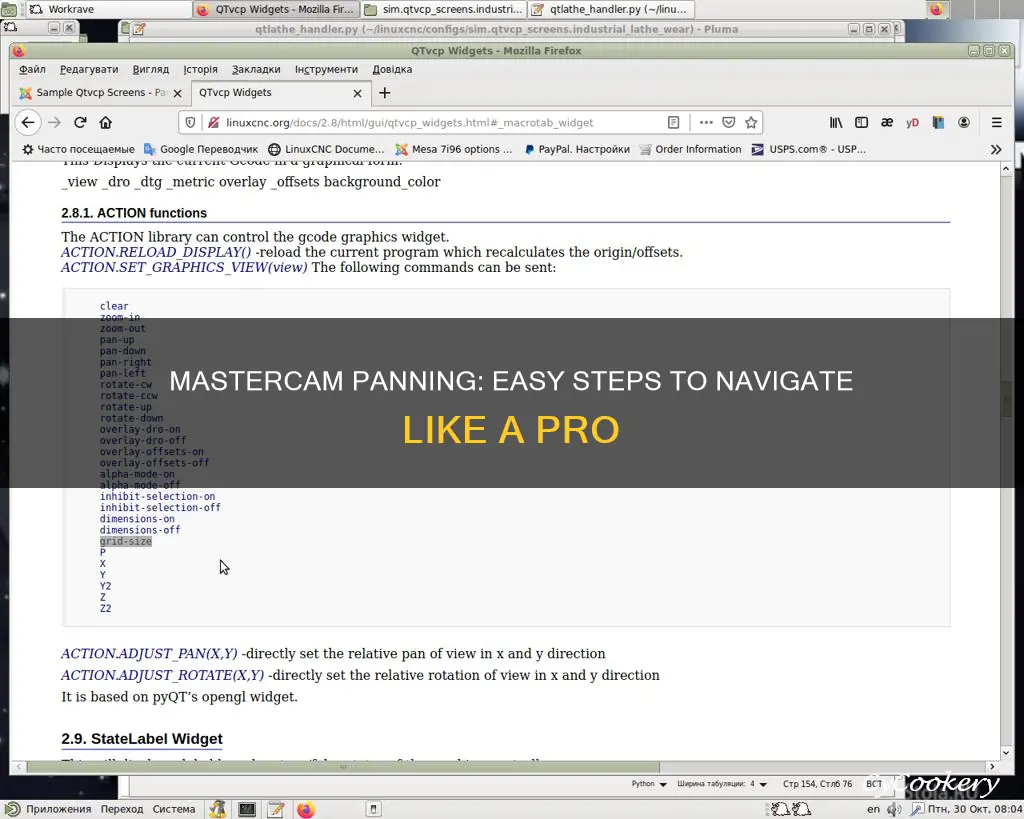Click the 'grid-size' highlighted text

click(x=125, y=541)
